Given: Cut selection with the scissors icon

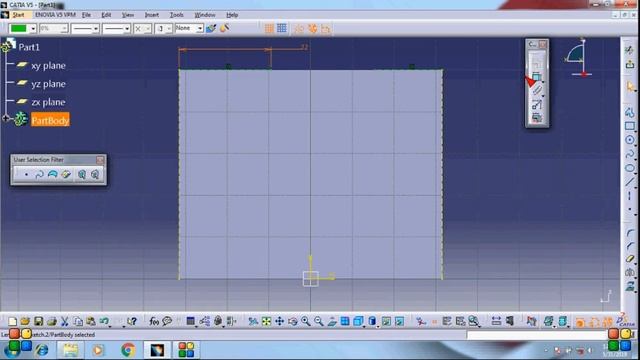Looking at the screenshot, I should click(x=64, y=322).
